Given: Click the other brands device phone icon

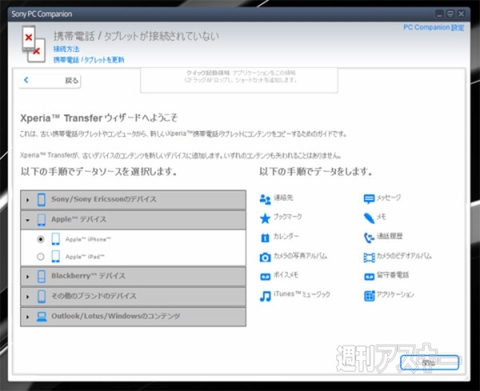Looking at the screenshot, I should click(42, 296).
